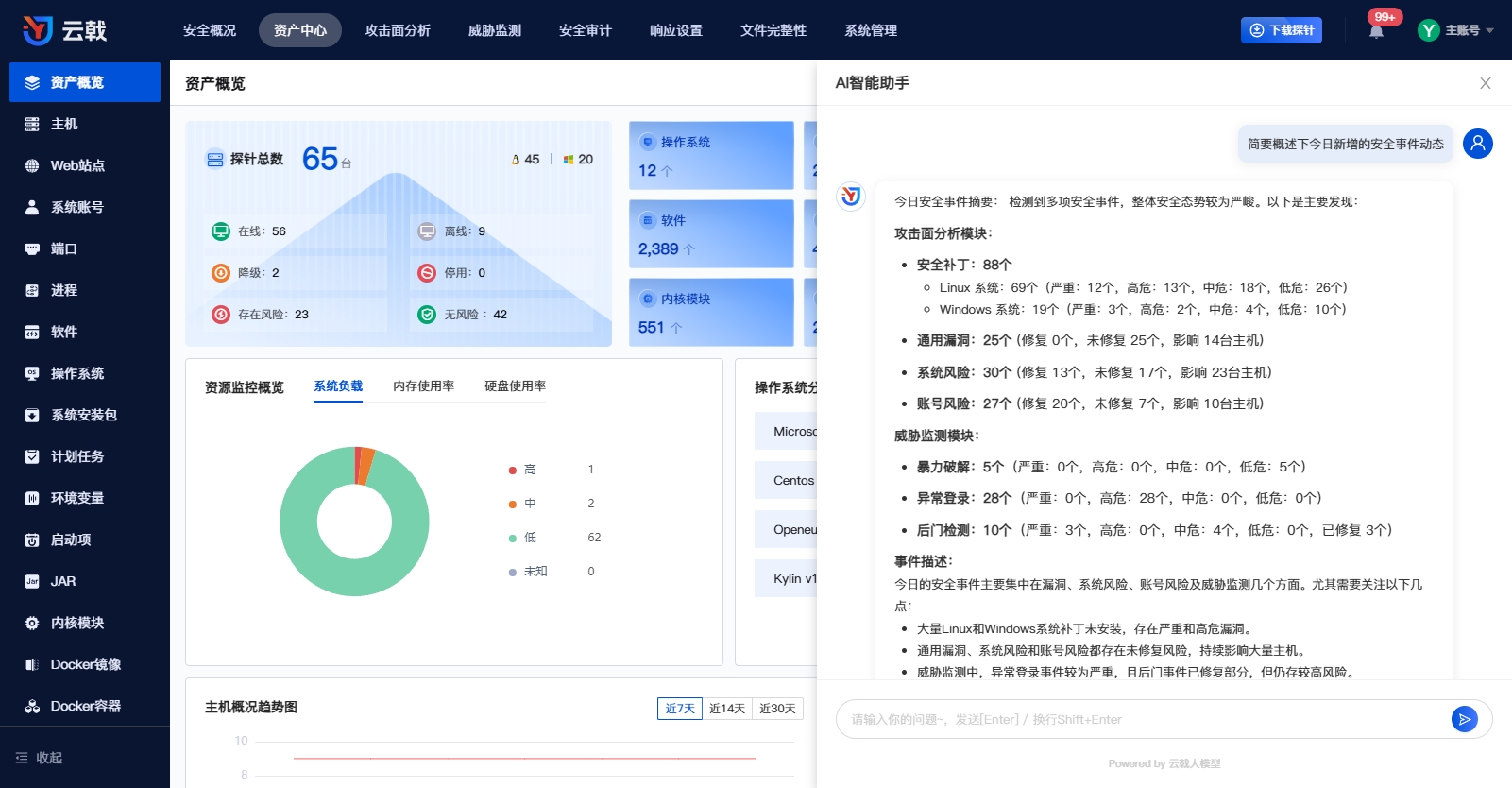Image resolution: width=1512 pixels, height=788 pixels.
Task: Select the 近7天 time range
Action: coord(679,709)
